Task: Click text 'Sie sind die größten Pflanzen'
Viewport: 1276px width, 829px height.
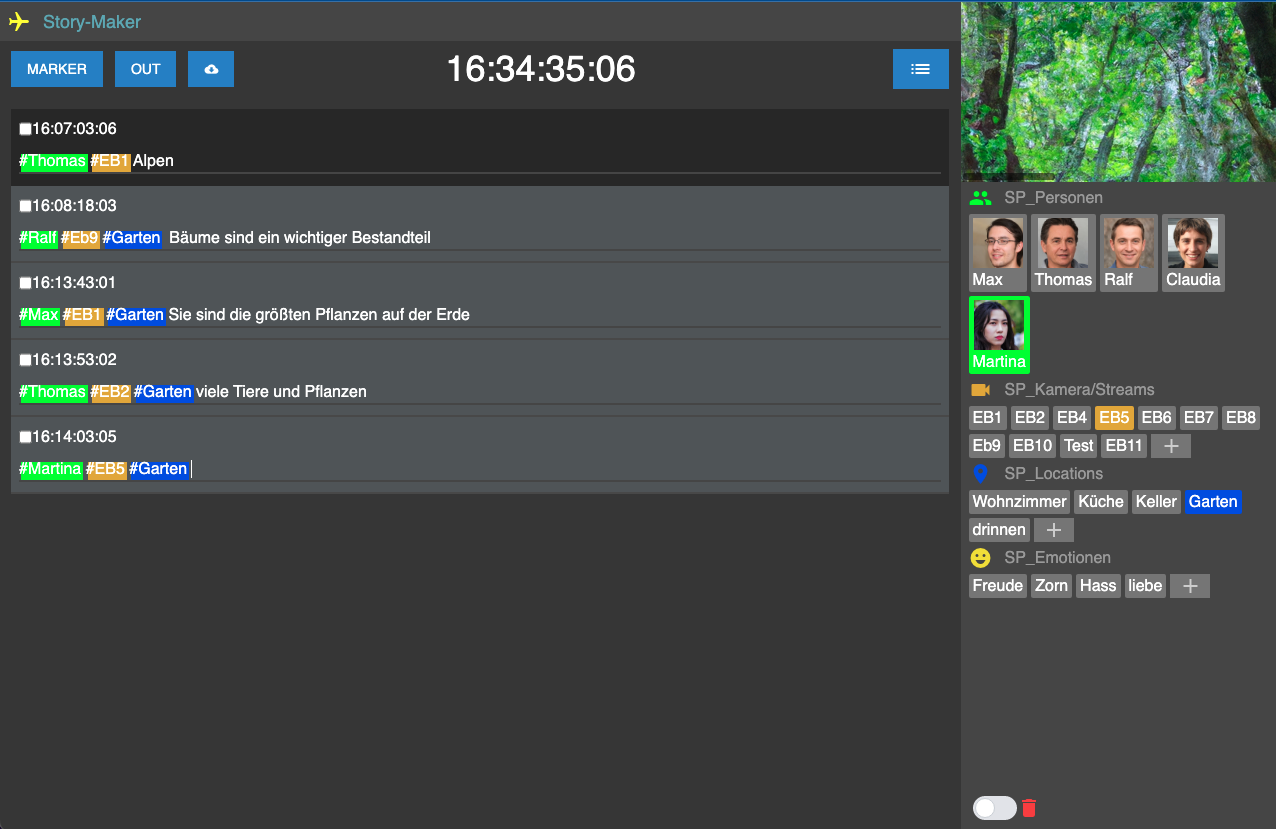Action: pos(271,315)
